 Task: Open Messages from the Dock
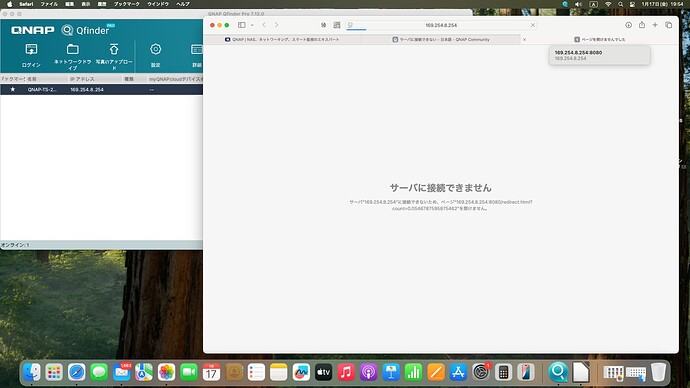[x=99, y=372]
